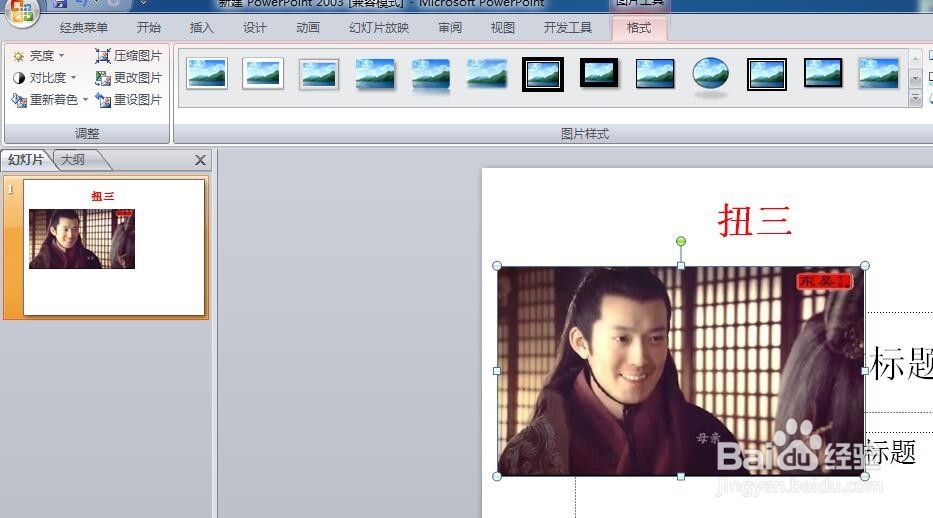Click the selected picture on the slide
This screenshot has width=933, height=518.
[x=680, y=371]
